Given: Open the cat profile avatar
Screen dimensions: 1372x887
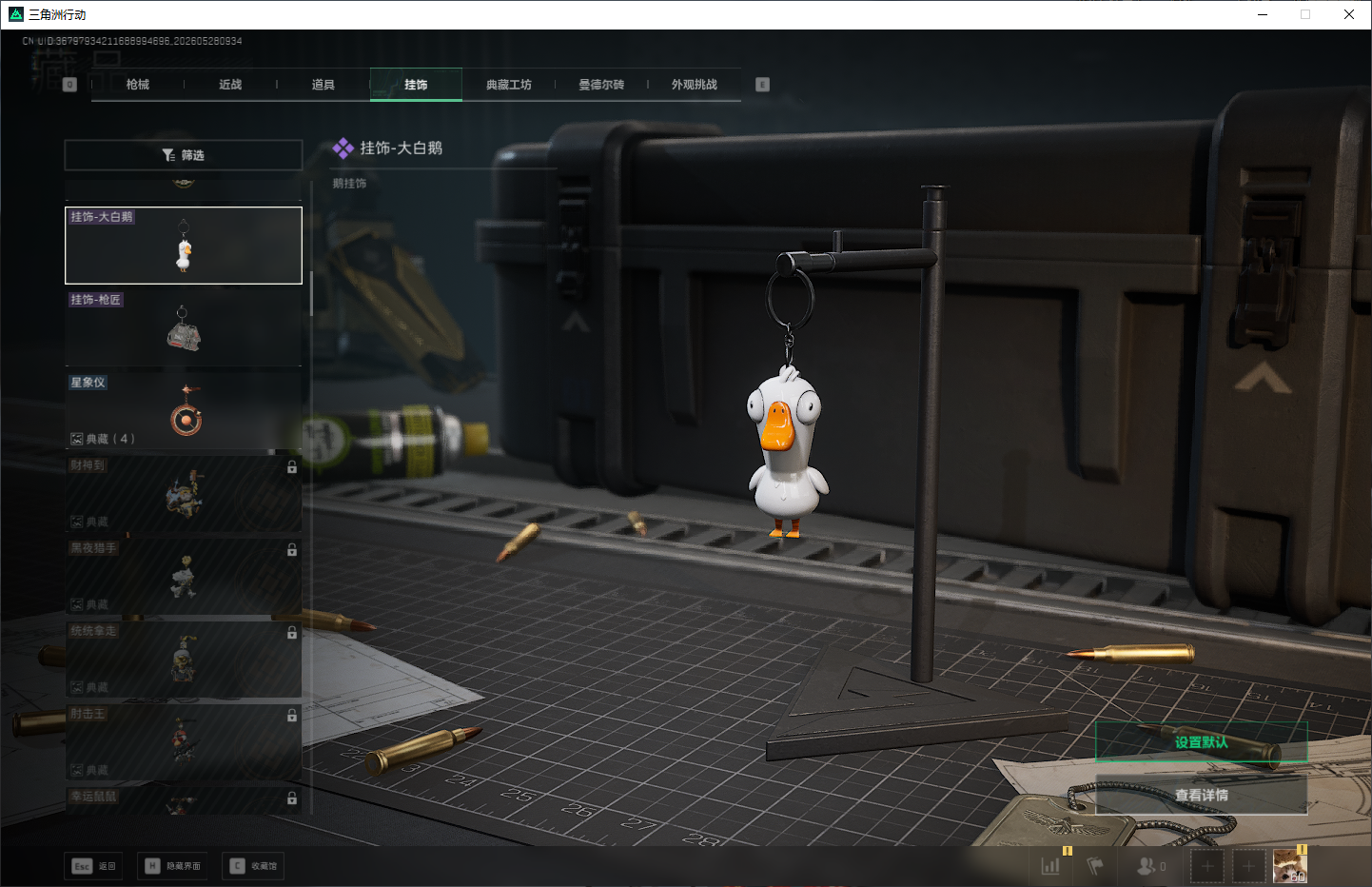Looking at the screenshot, I should point(1290,866).
